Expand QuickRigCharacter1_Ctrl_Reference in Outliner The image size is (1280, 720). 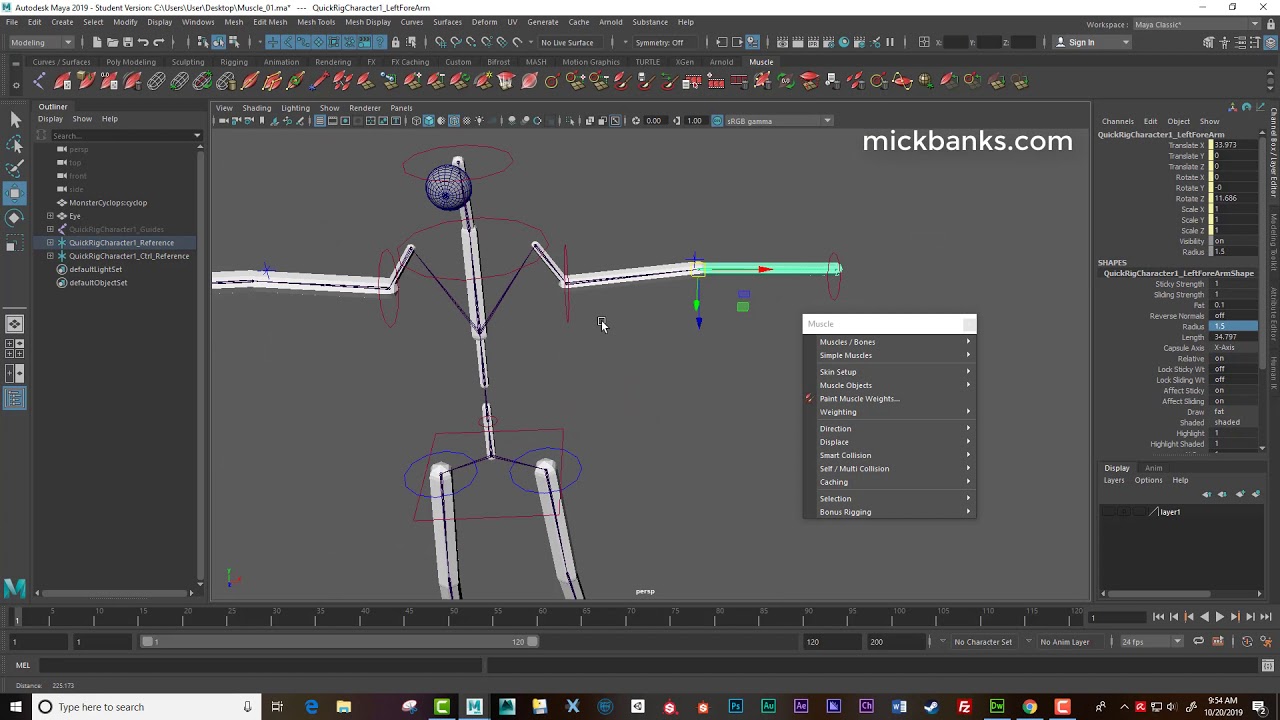[50, 256]
